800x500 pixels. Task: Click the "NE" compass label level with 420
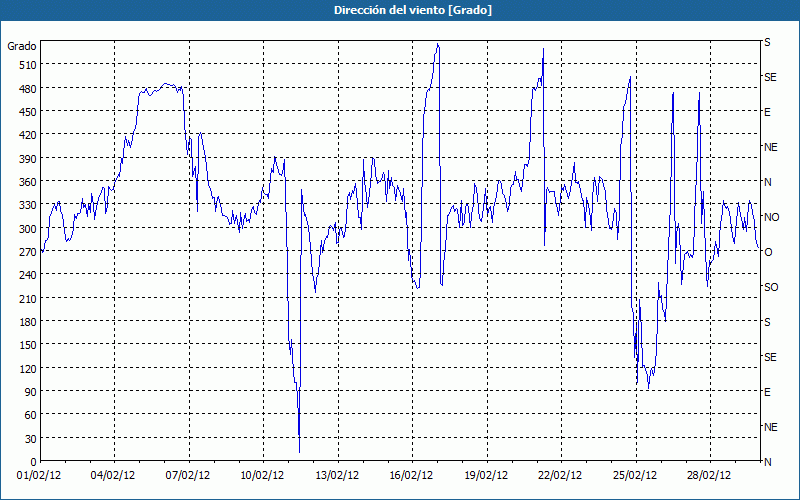click(x=771, y=147)
